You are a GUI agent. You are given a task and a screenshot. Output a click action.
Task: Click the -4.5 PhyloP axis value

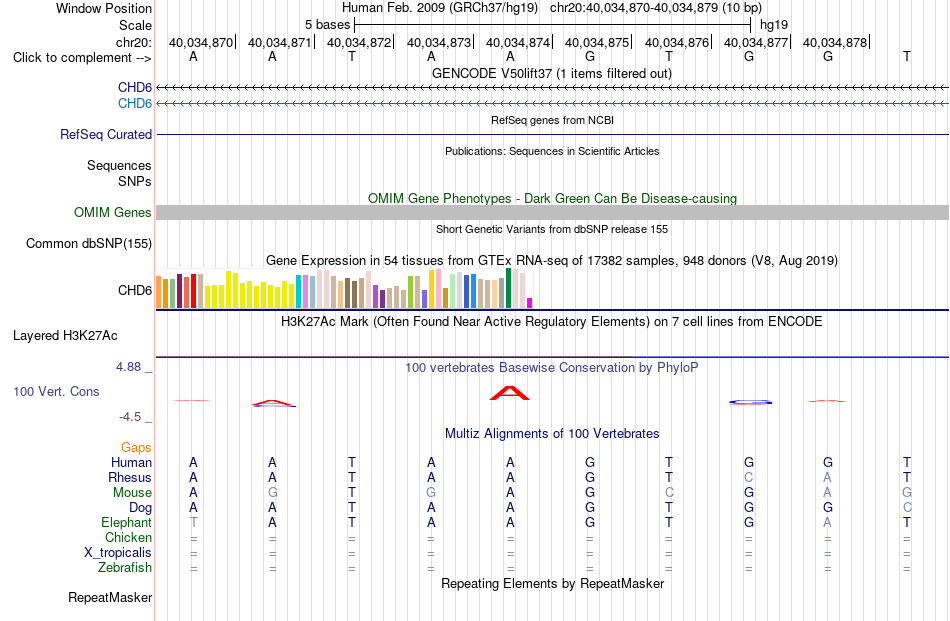130,417
